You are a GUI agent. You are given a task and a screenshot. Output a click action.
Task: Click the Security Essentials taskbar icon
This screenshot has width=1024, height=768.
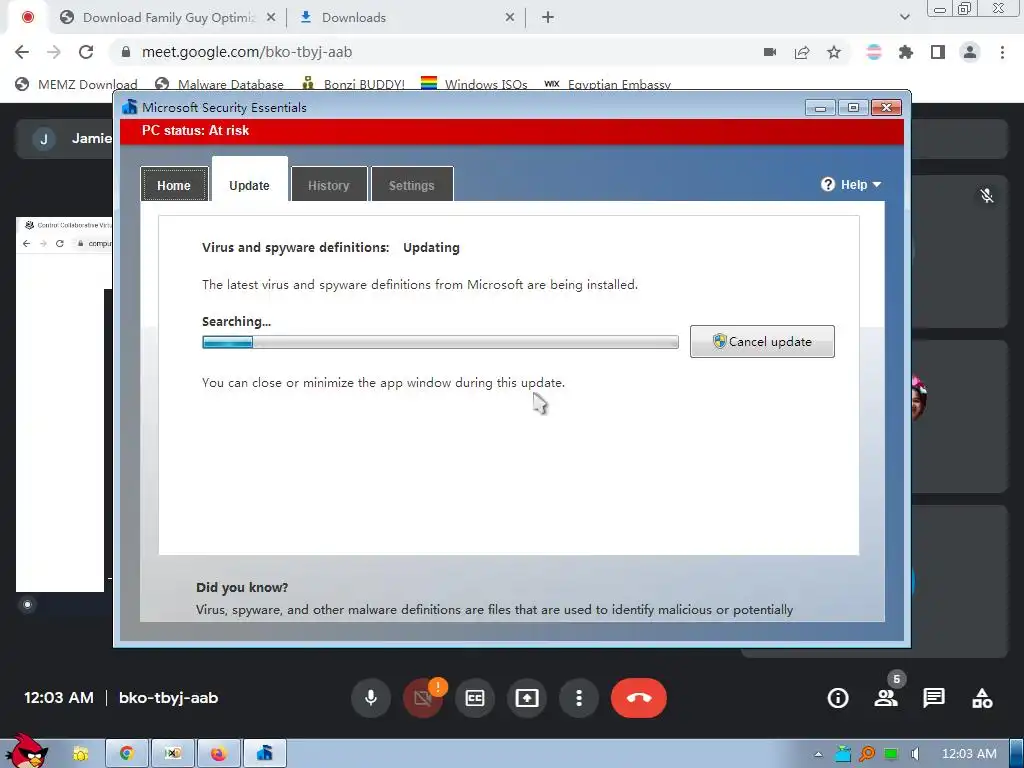(x=264, y=754)
